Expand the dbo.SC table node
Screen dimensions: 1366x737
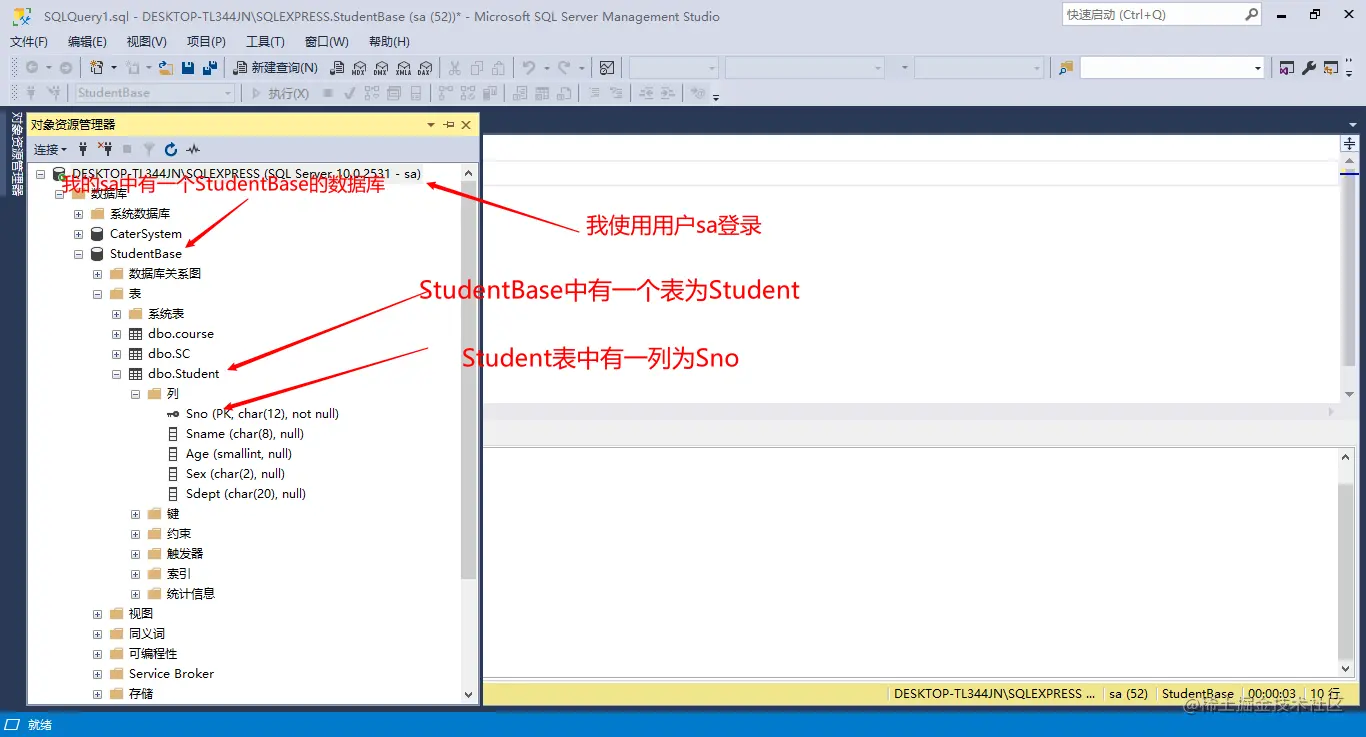pyautogui.click(x=116, y=354)
